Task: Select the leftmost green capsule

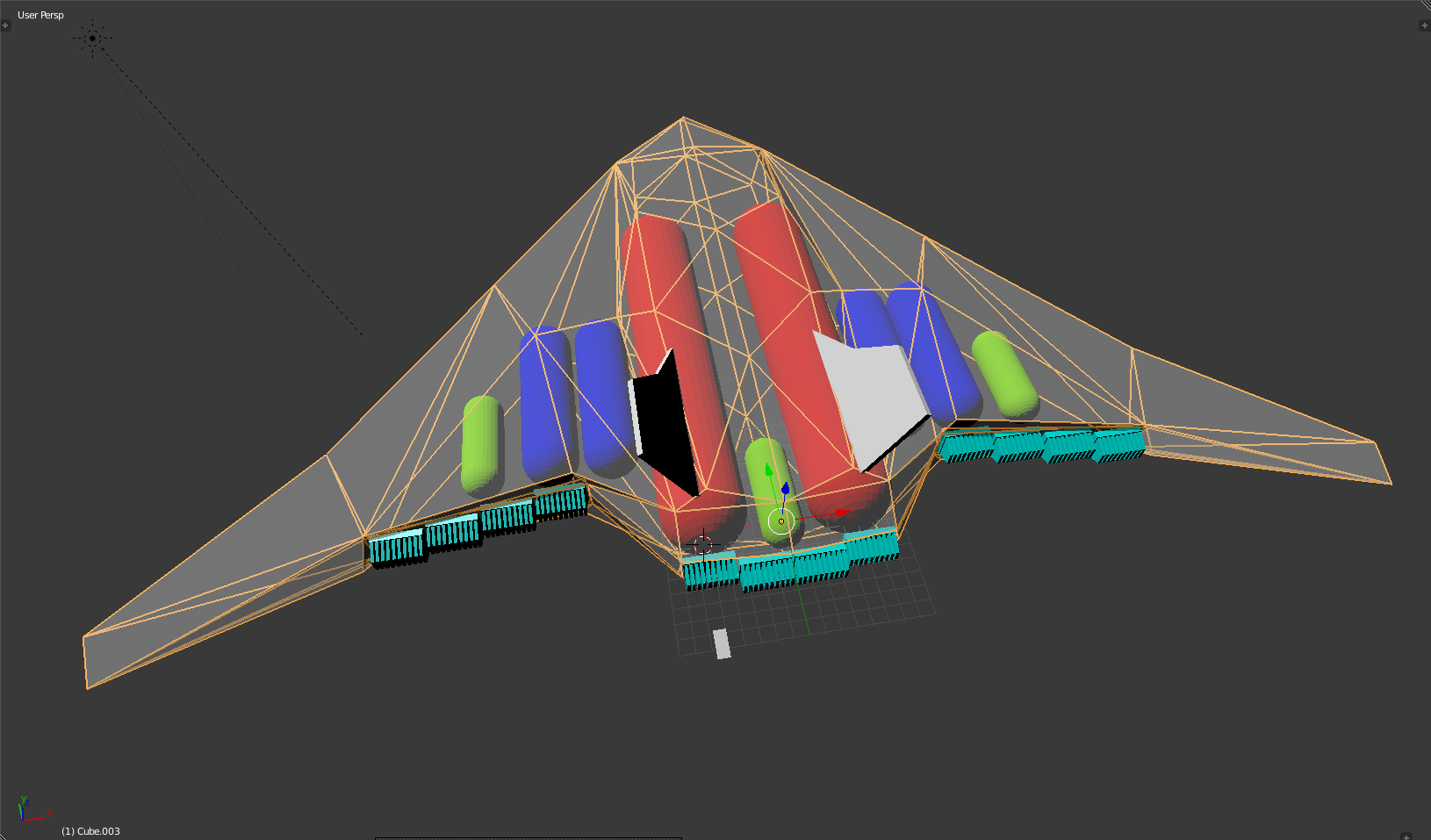Action: 480,443
